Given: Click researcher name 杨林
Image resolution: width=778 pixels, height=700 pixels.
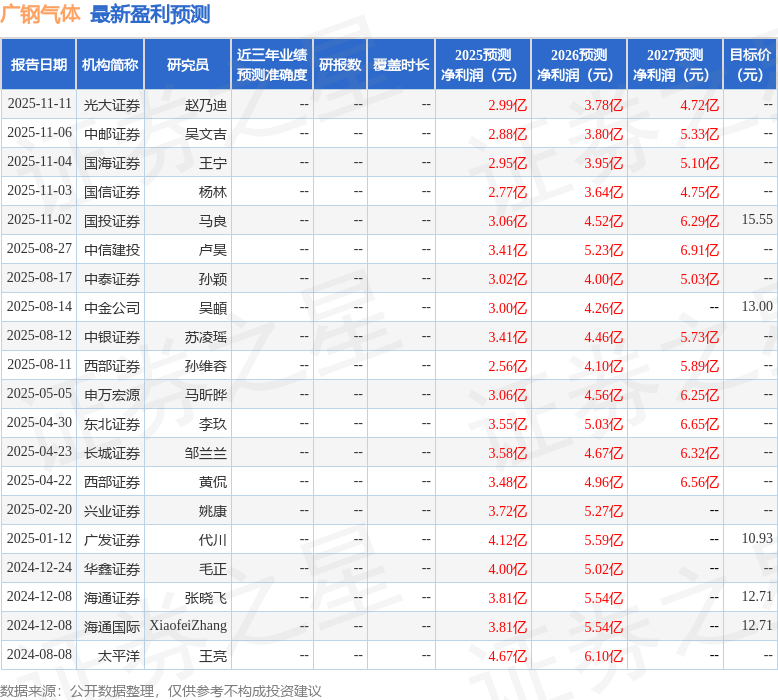Looking at the screenshot, I should pos(213,192).
